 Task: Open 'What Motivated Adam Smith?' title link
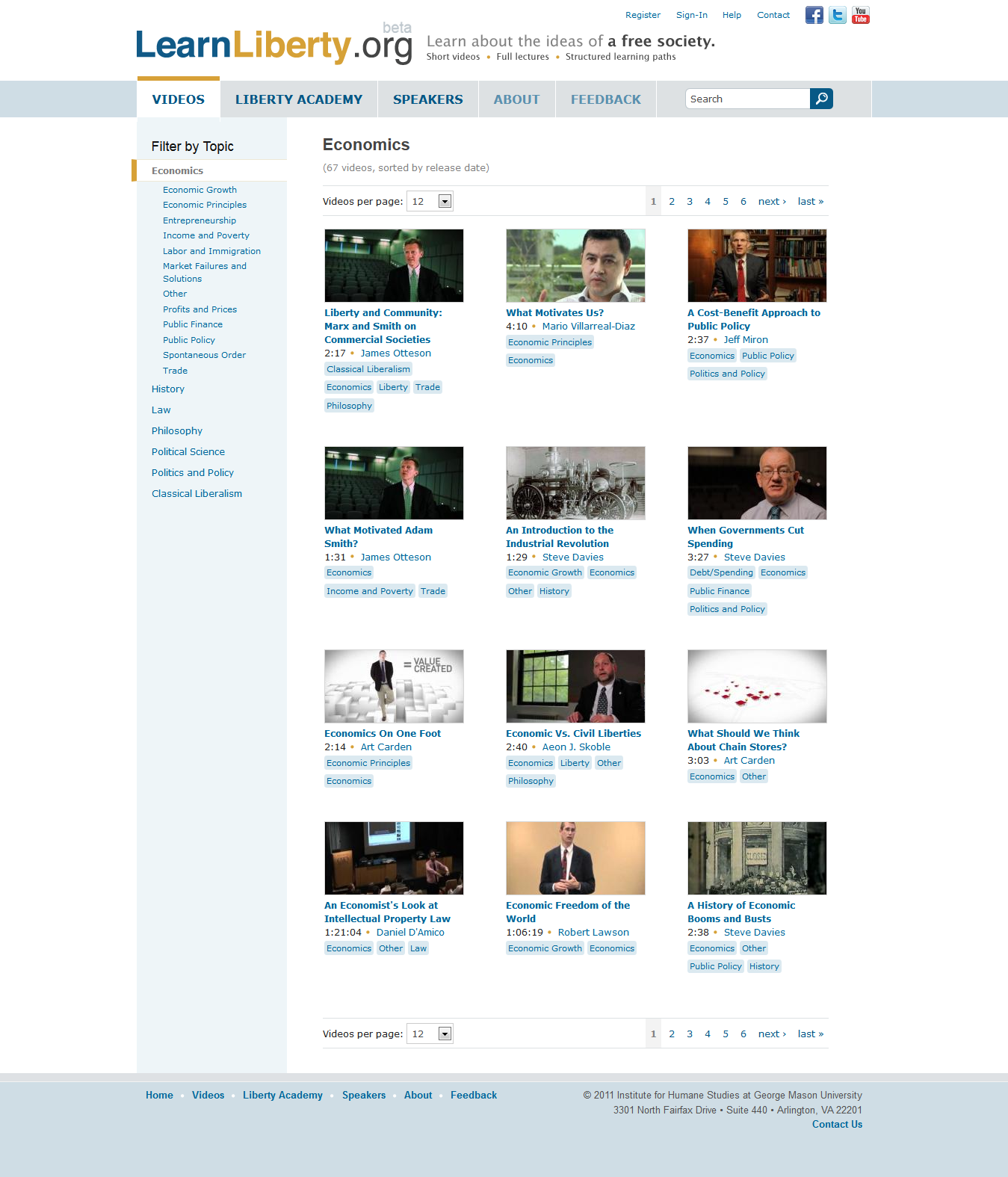click(x=378, y=537)
